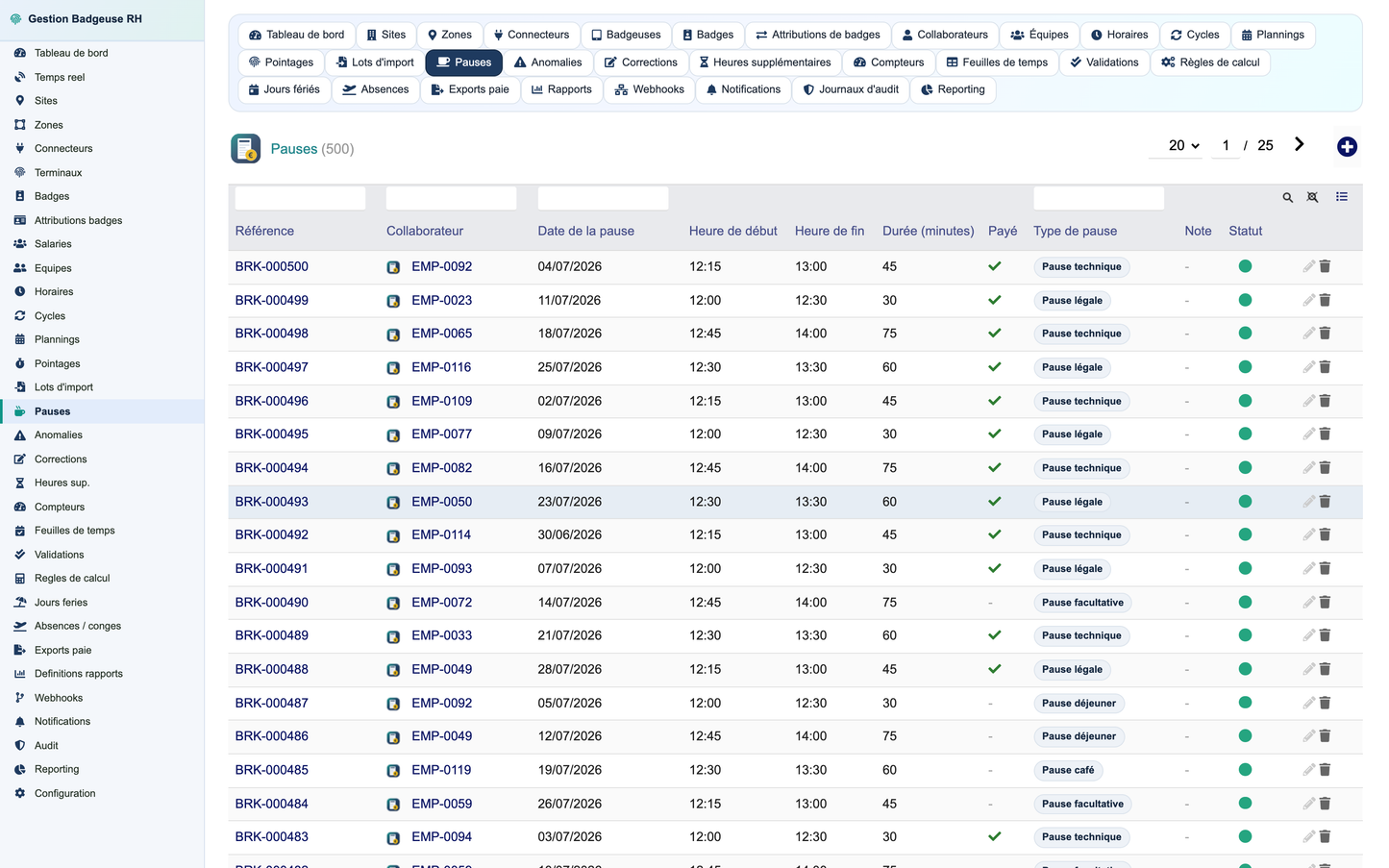Open the Heures supplémentaires tab
The width and height of the screenshot is (1389, 868).
pyautogui.click(x=764, y=62)
